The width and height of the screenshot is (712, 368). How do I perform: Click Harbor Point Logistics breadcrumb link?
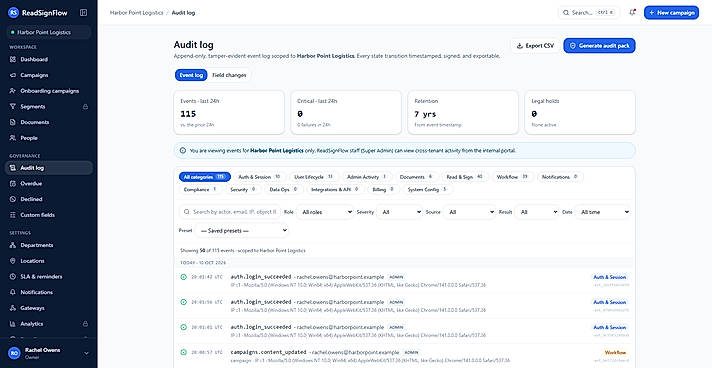point(136,13)
